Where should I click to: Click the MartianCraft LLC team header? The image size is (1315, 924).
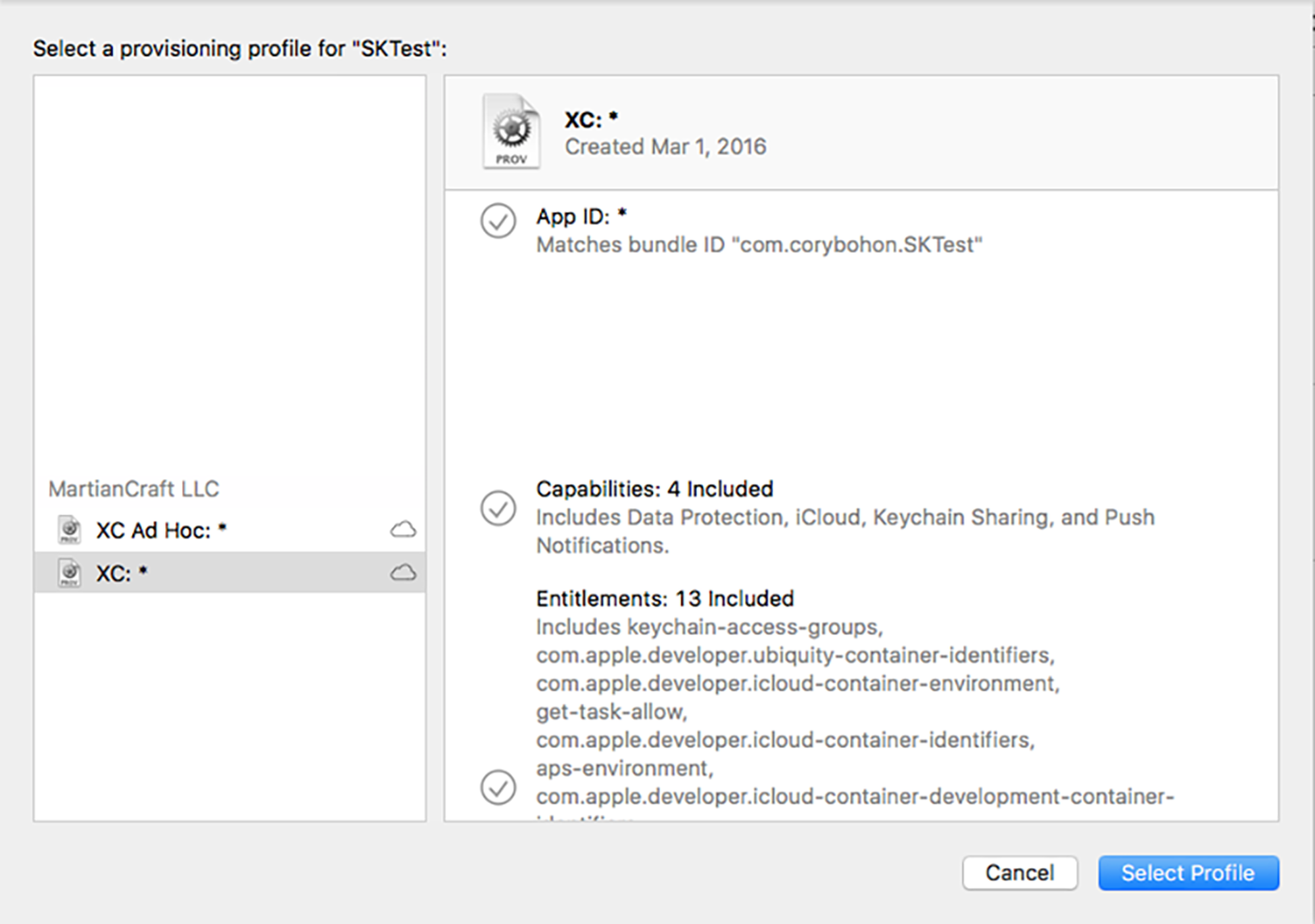pyautogui.click(x=133, y=489)
